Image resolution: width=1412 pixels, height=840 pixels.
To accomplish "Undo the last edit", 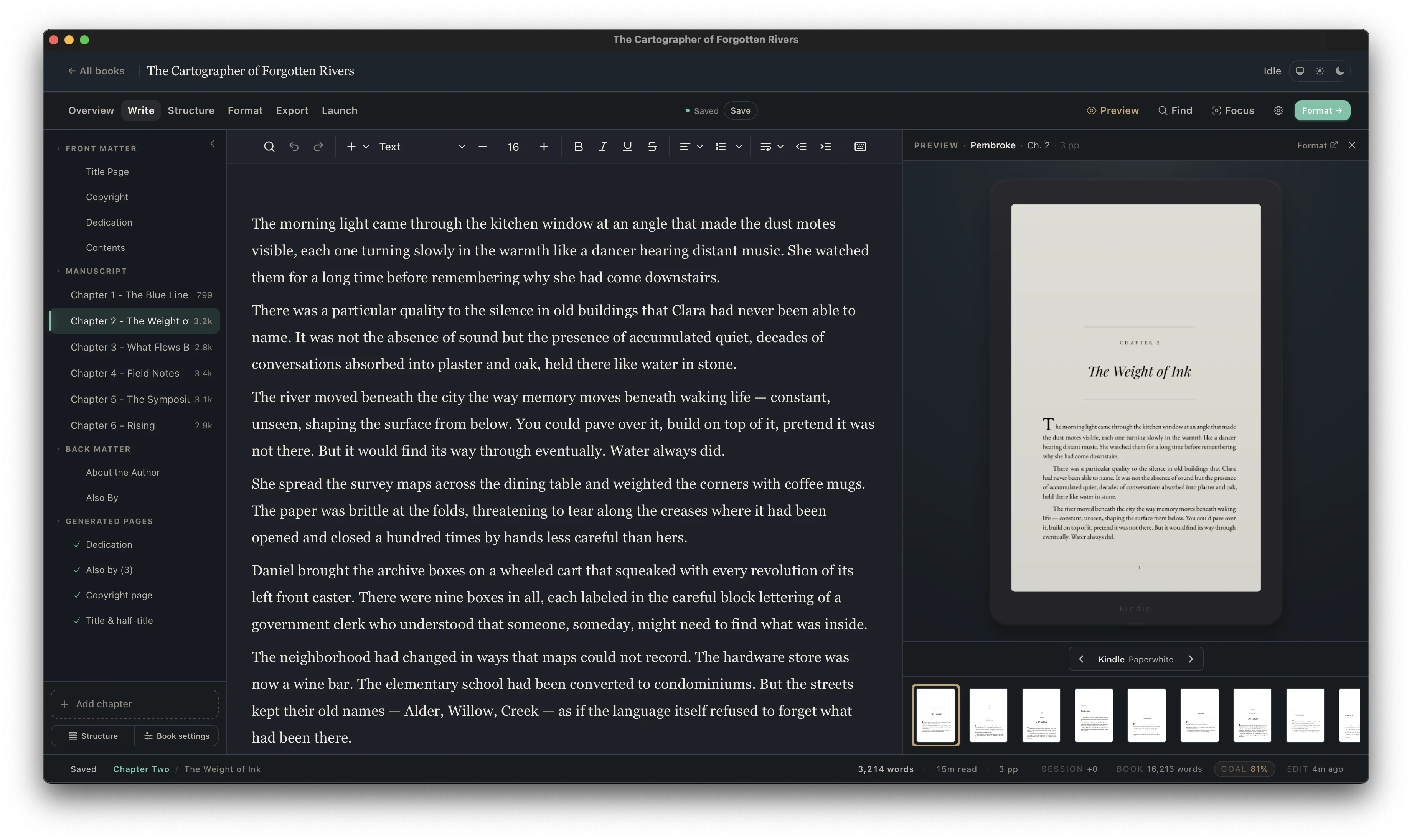I will 294,146.
